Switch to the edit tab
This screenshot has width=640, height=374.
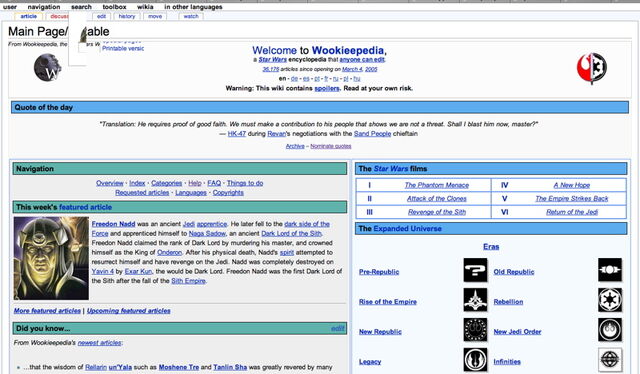tap(101, 16)
